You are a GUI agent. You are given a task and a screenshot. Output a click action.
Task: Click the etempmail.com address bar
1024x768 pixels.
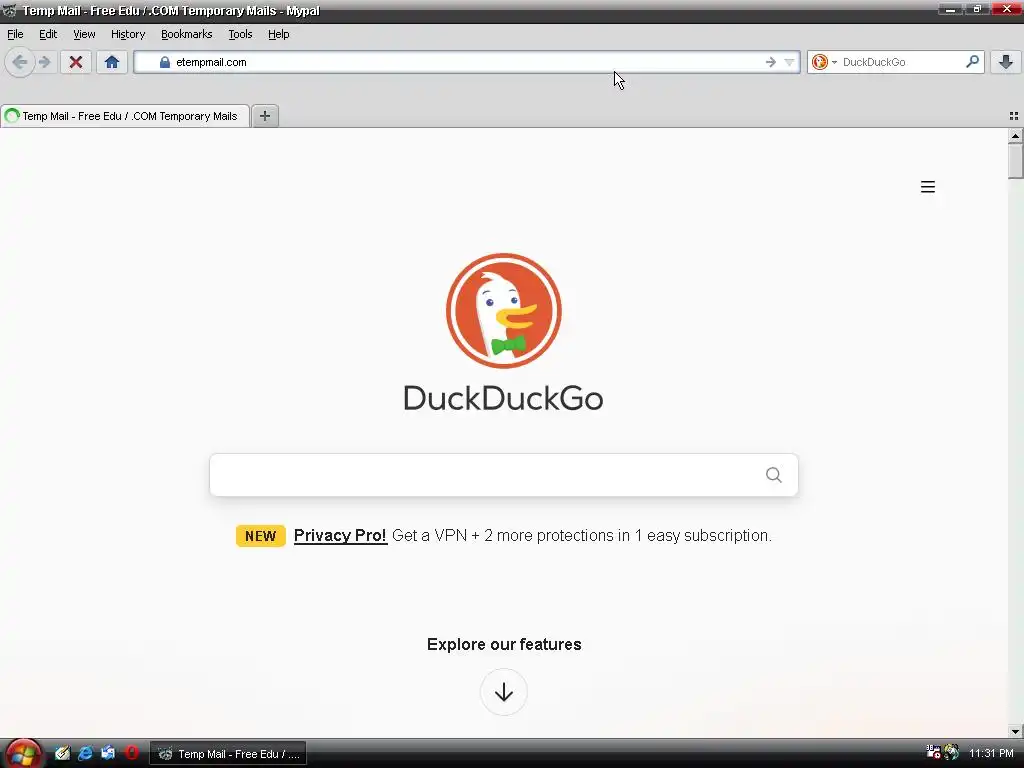tap(467, 62)
